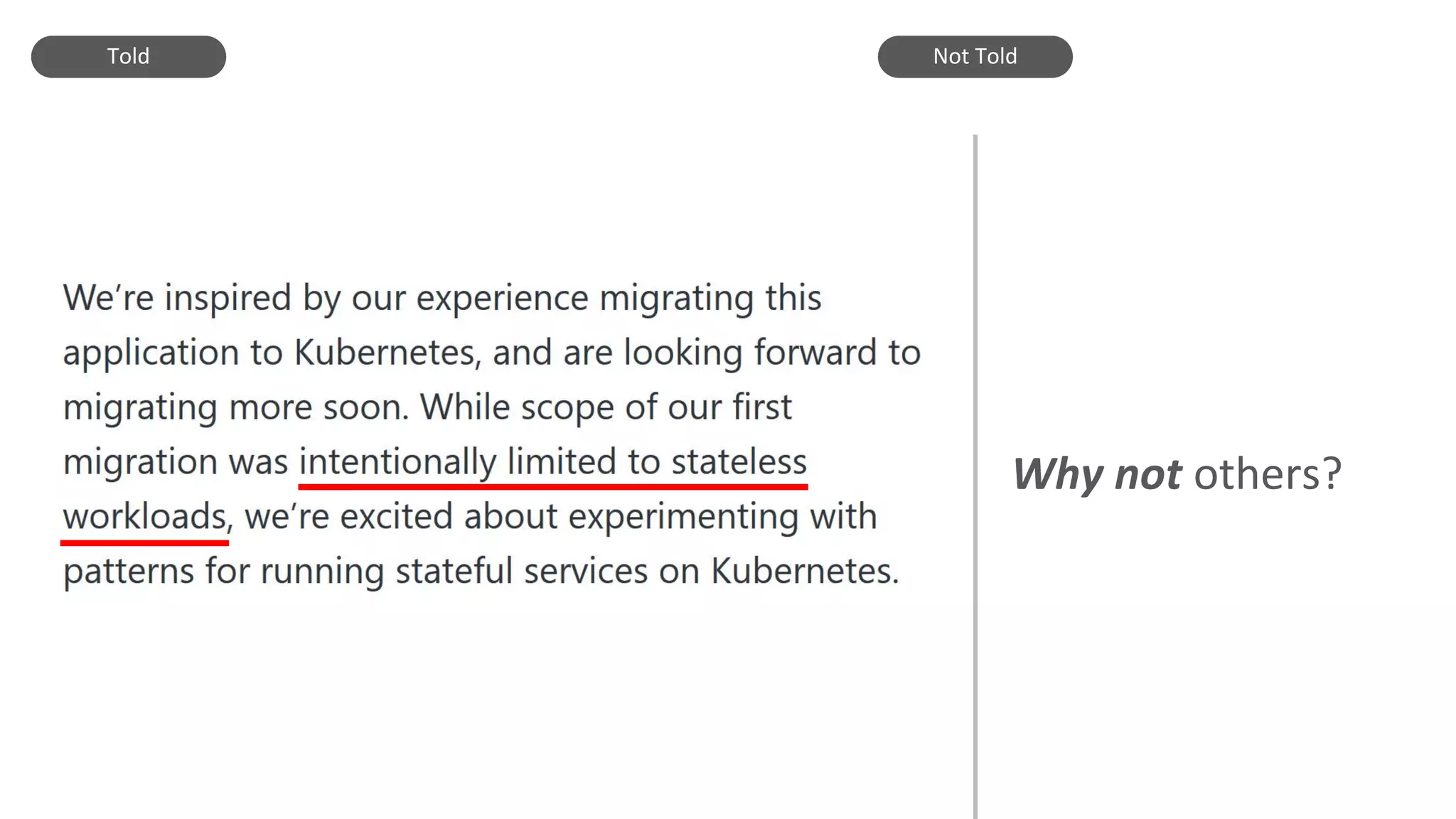The height and width of the screenshot is (819, 1456).
Task: Click the red underline beneath 'workloads'
Action: click(144, 542)
